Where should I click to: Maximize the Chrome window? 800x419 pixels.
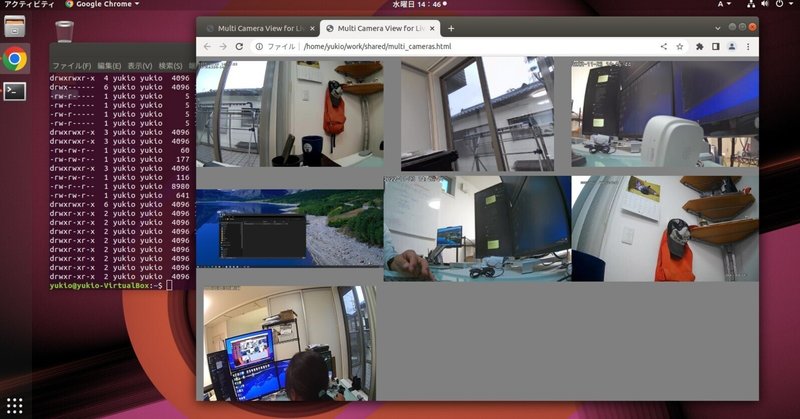(x=742, y=27)
